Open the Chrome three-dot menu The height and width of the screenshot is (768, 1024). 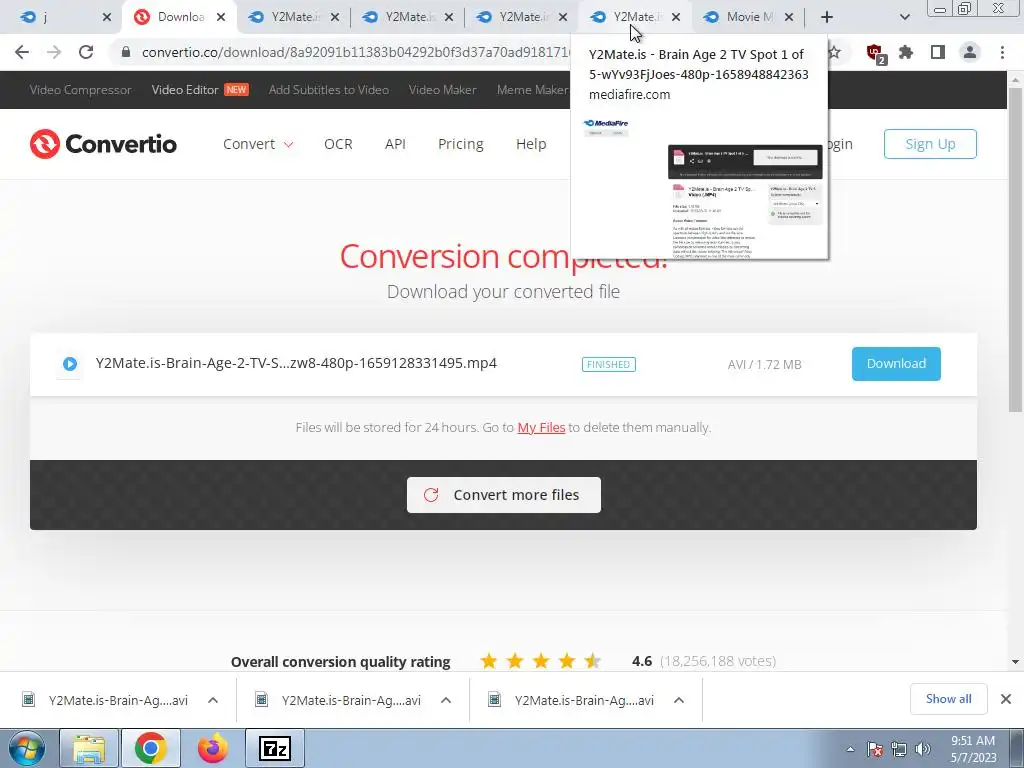click(1002, 52)
